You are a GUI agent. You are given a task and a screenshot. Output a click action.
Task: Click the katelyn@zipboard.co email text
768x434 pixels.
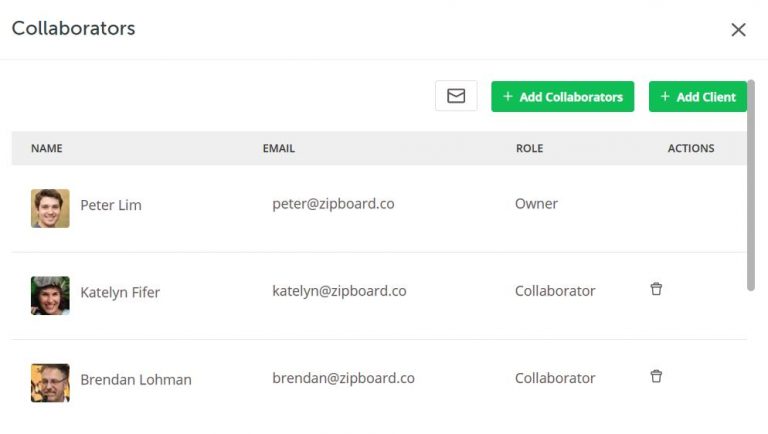(339, 291)
